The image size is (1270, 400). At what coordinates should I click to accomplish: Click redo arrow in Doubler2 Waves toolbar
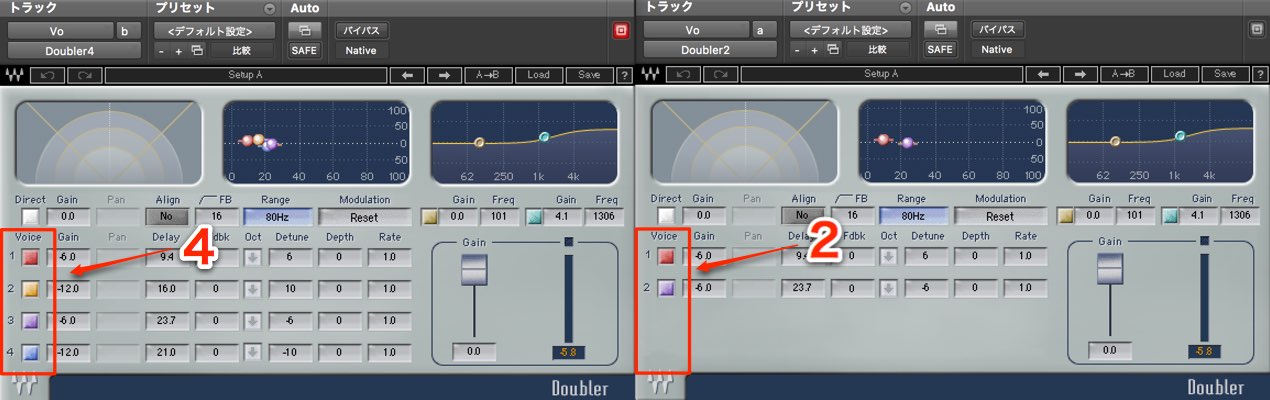721,75
